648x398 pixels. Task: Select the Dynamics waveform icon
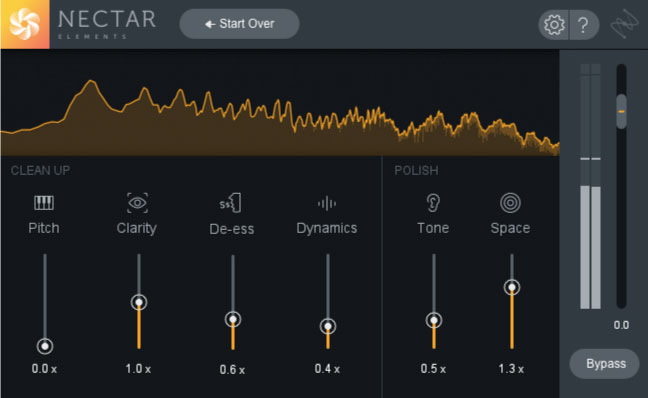(327, 203)
